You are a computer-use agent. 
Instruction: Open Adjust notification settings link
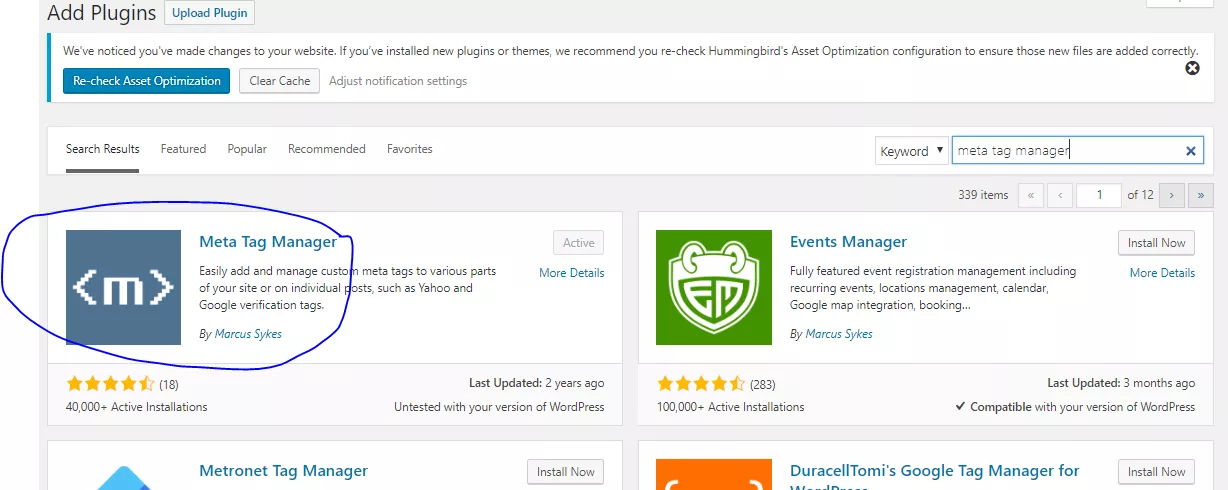[398, 81]
